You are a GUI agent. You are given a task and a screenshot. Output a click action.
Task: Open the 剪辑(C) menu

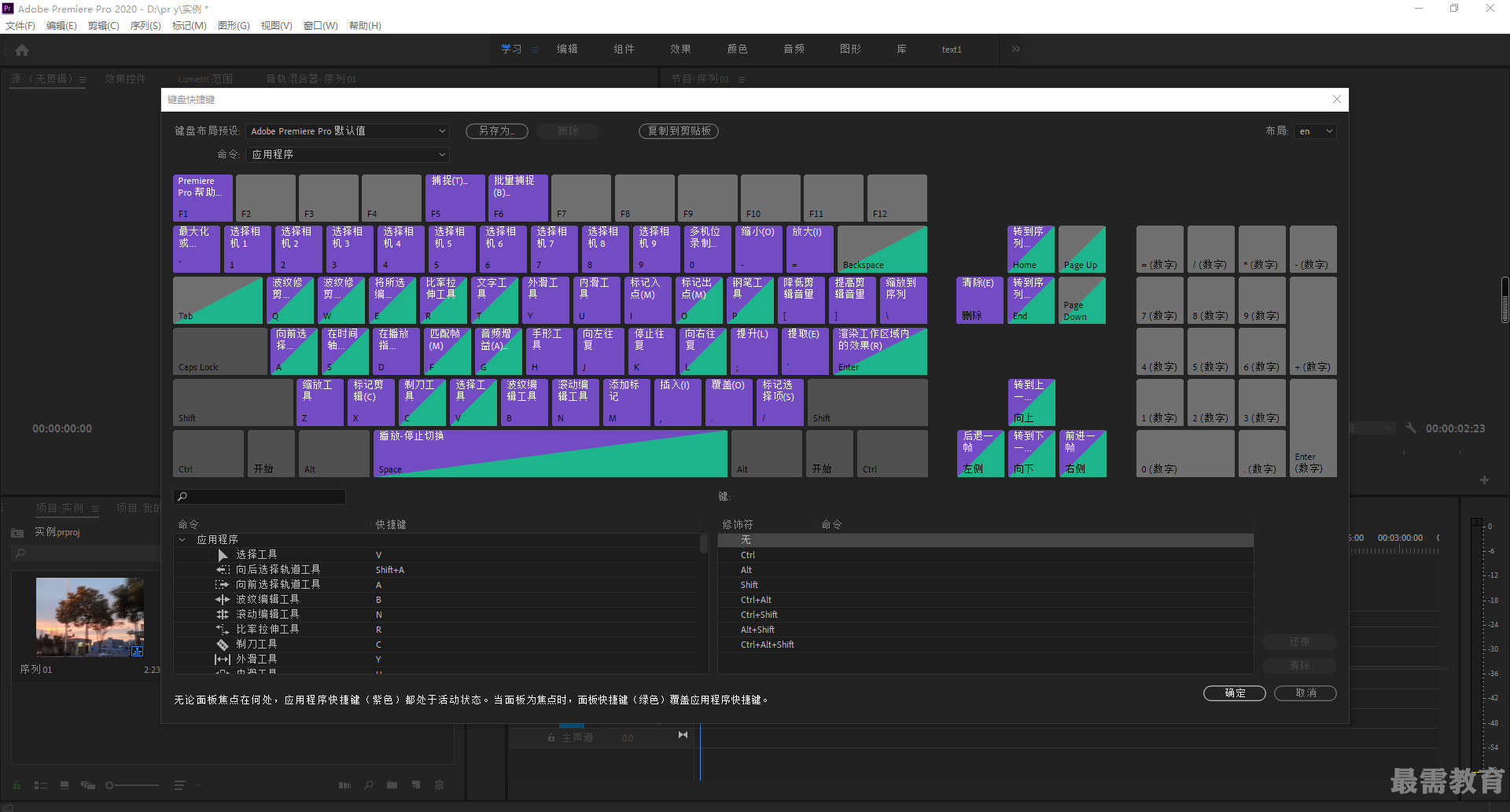click(x=103, y=26)
